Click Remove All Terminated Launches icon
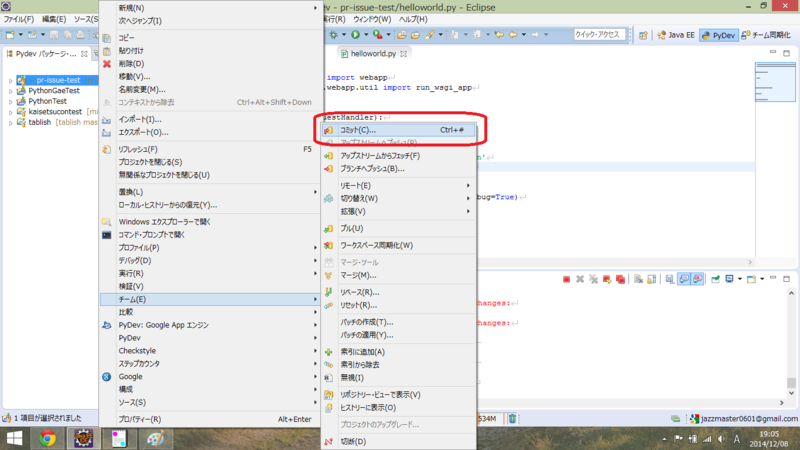 click(x=593, y=279)
